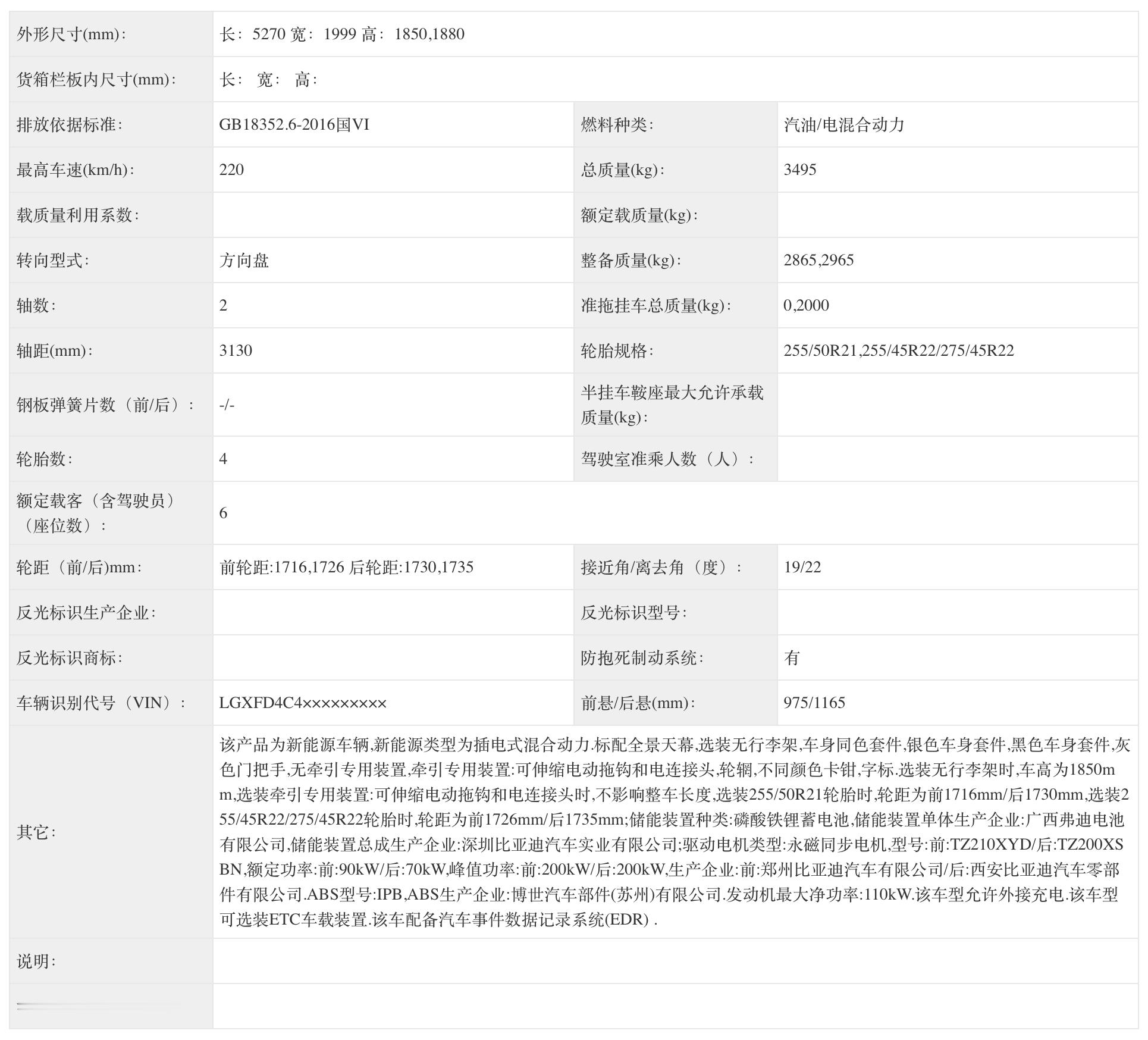Select approach/departure angle 19/22

click(802, 567)
